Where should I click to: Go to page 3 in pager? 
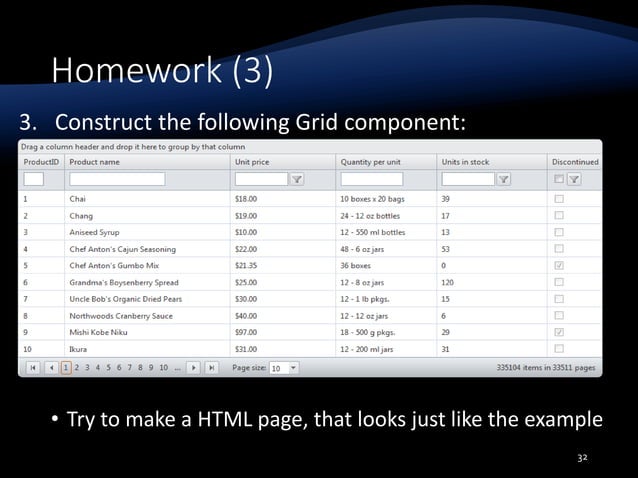point(87,368)
